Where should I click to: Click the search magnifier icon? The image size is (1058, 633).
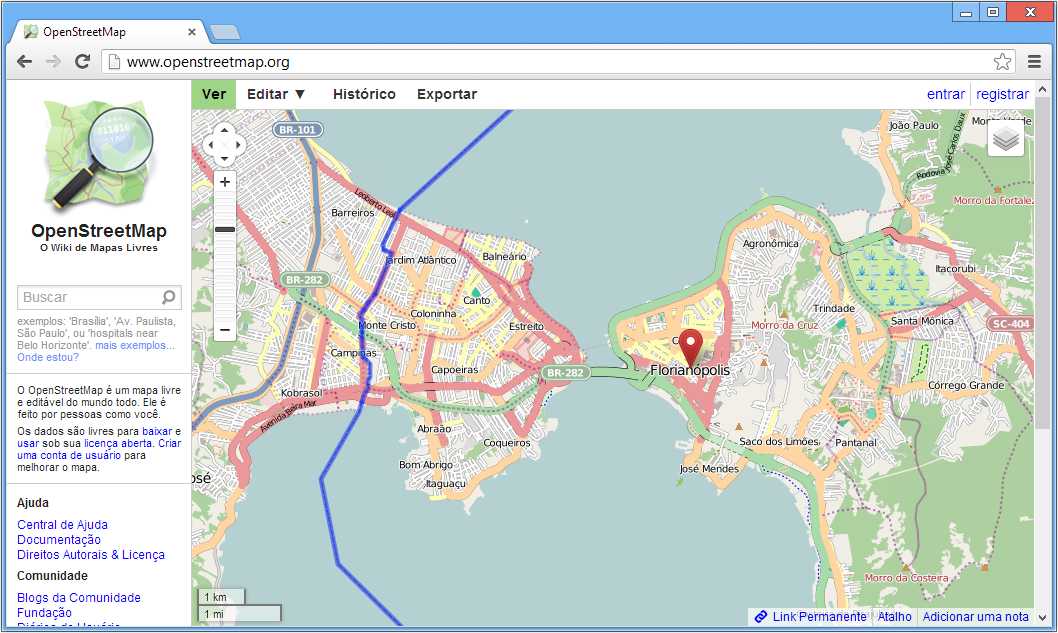coord(169,297)
